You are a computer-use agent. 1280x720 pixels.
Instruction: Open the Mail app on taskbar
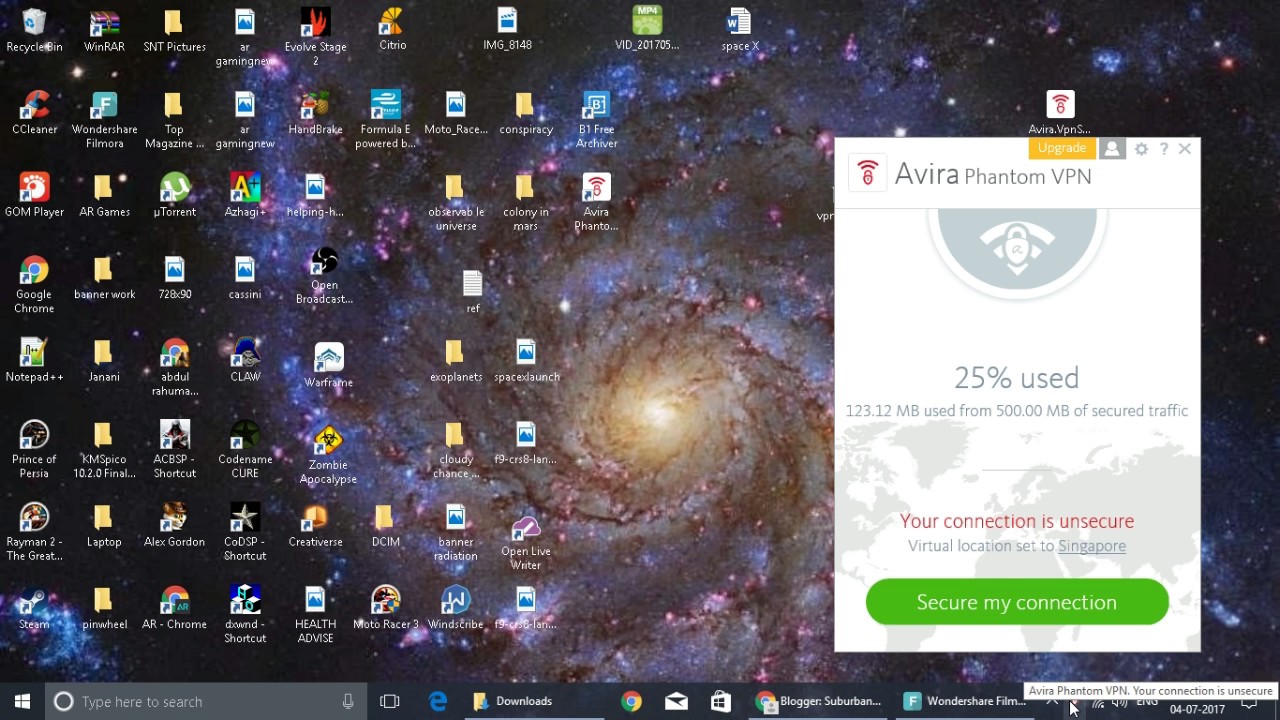(676, 701)
